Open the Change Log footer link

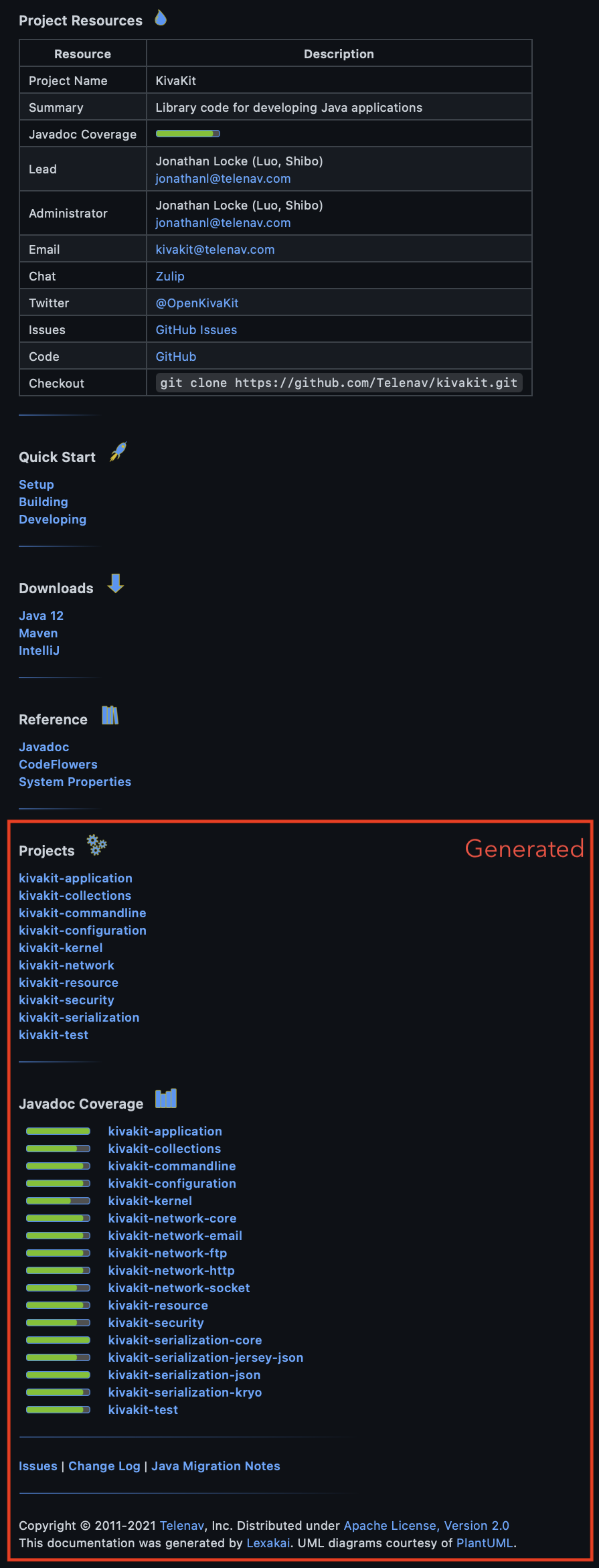(104, 1466)
